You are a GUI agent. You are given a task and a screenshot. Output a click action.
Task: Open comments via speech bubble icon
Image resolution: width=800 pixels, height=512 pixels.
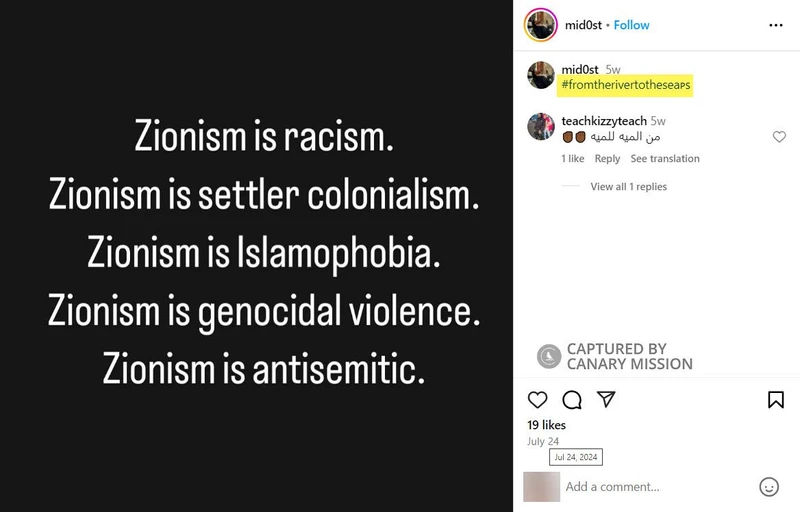point(572,400)
